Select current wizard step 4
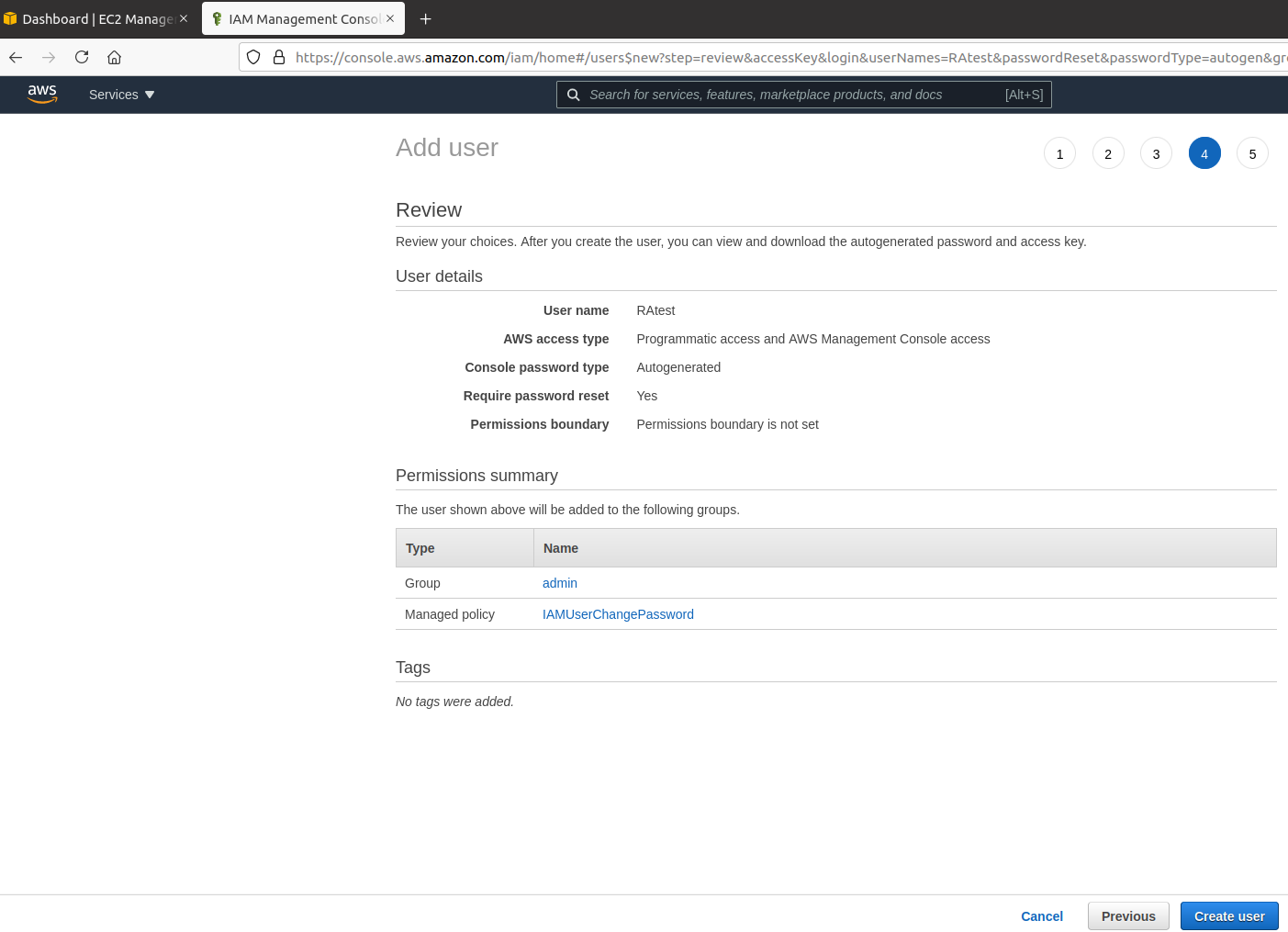Screen dimensions: 1288x932 [1204, 153]
